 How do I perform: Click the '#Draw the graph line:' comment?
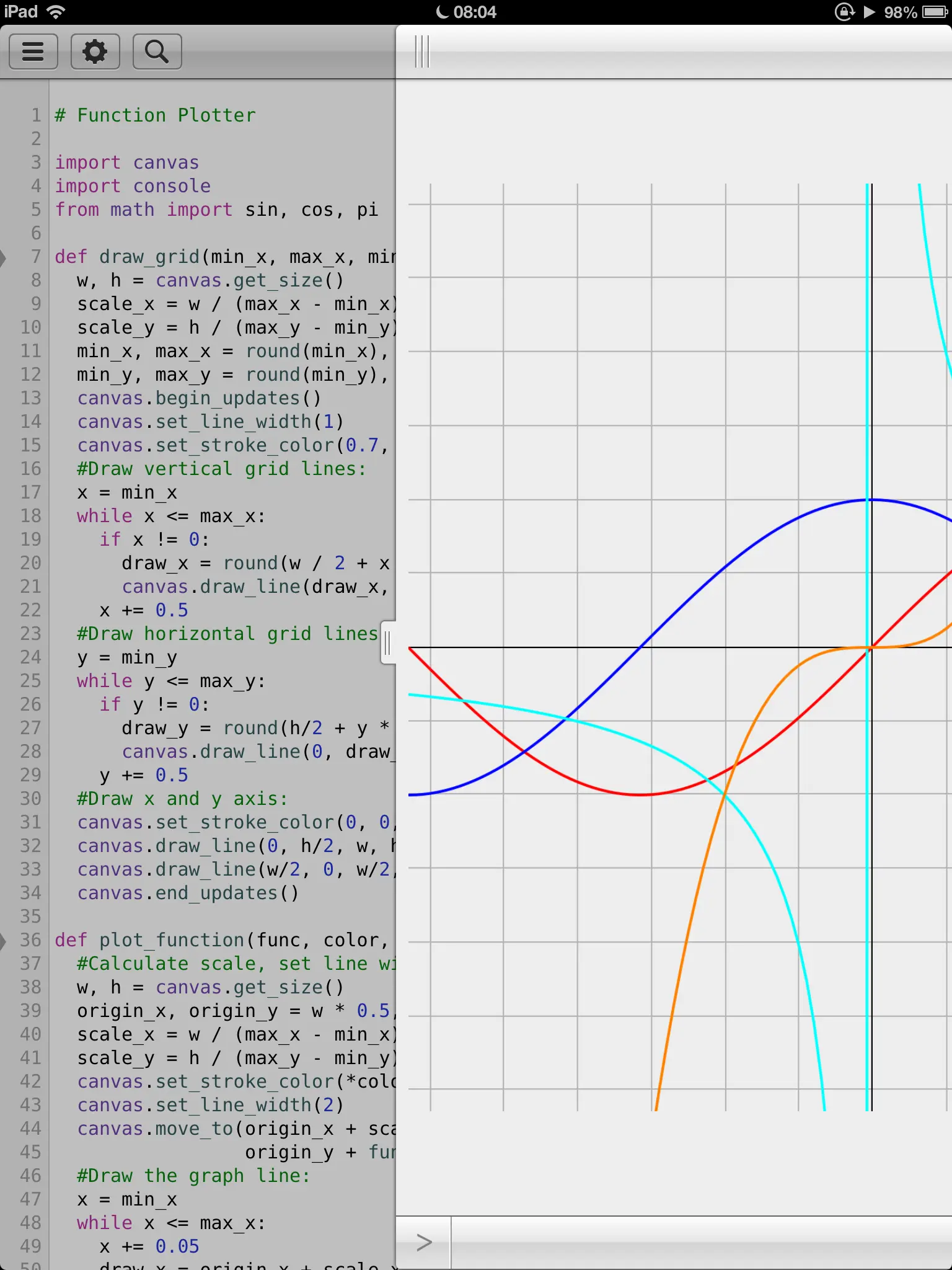193,1176
